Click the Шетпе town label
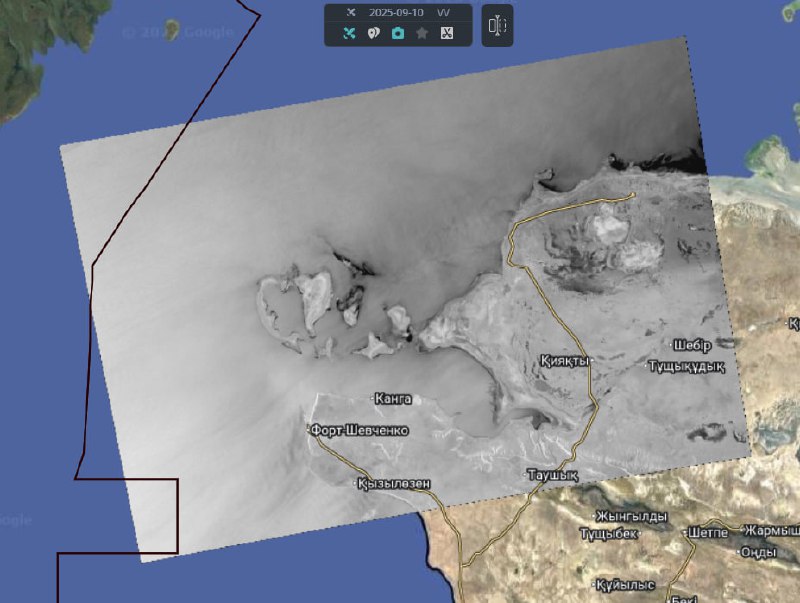The width and height of the screenshot is (800, 603). point(708,533)
